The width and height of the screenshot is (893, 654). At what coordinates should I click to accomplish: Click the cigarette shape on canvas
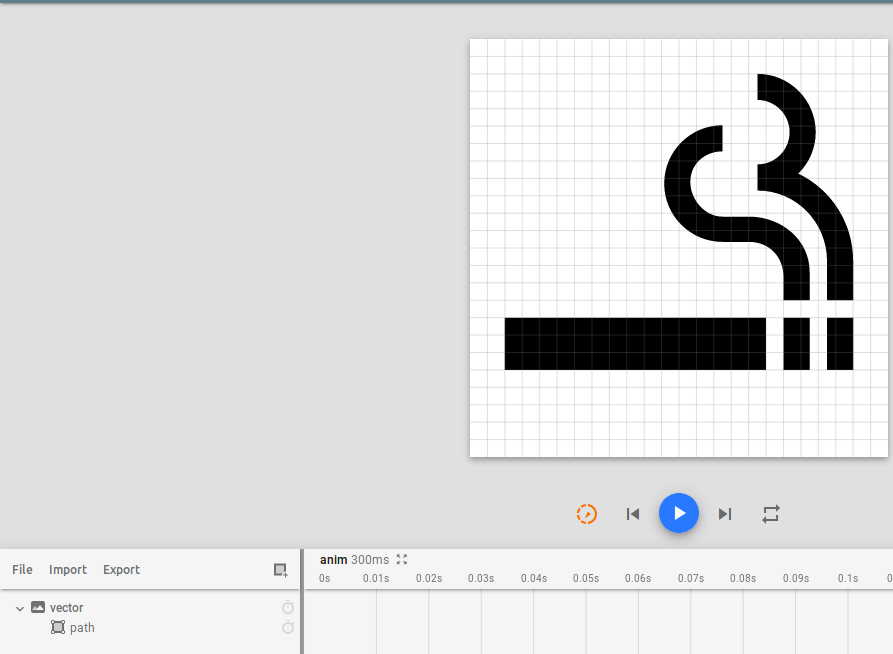click(635, 344)
